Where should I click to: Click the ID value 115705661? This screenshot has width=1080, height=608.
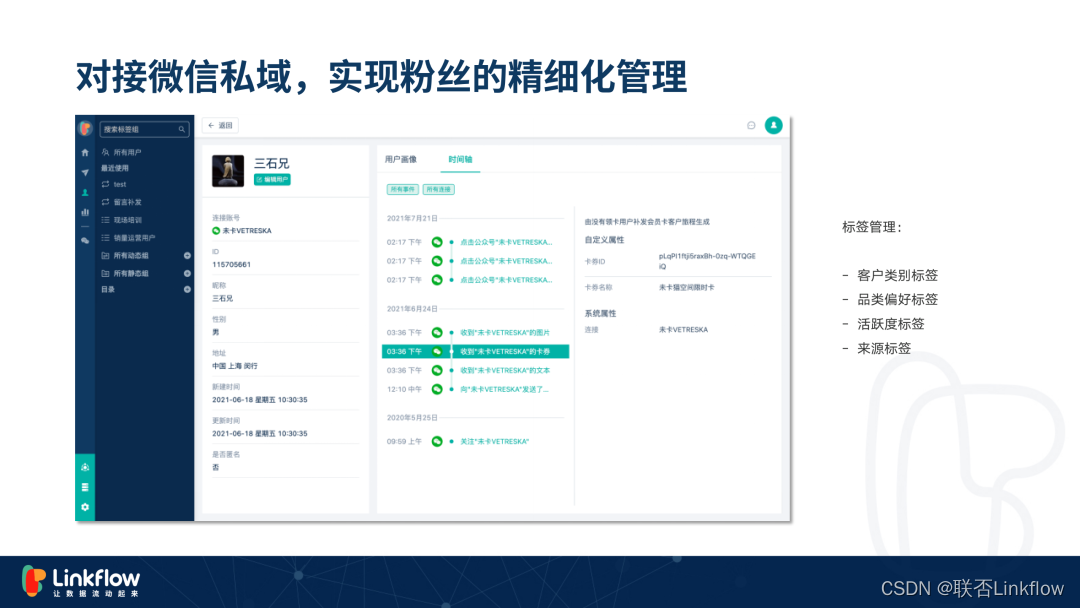tap(231, 264)
